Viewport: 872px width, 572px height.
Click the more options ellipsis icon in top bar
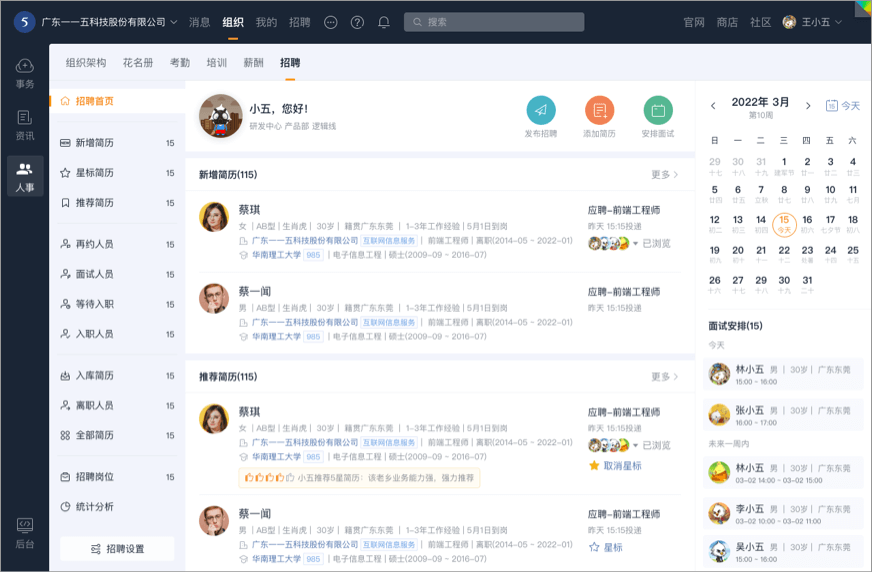pyautogui.click(x=331, y=22)
